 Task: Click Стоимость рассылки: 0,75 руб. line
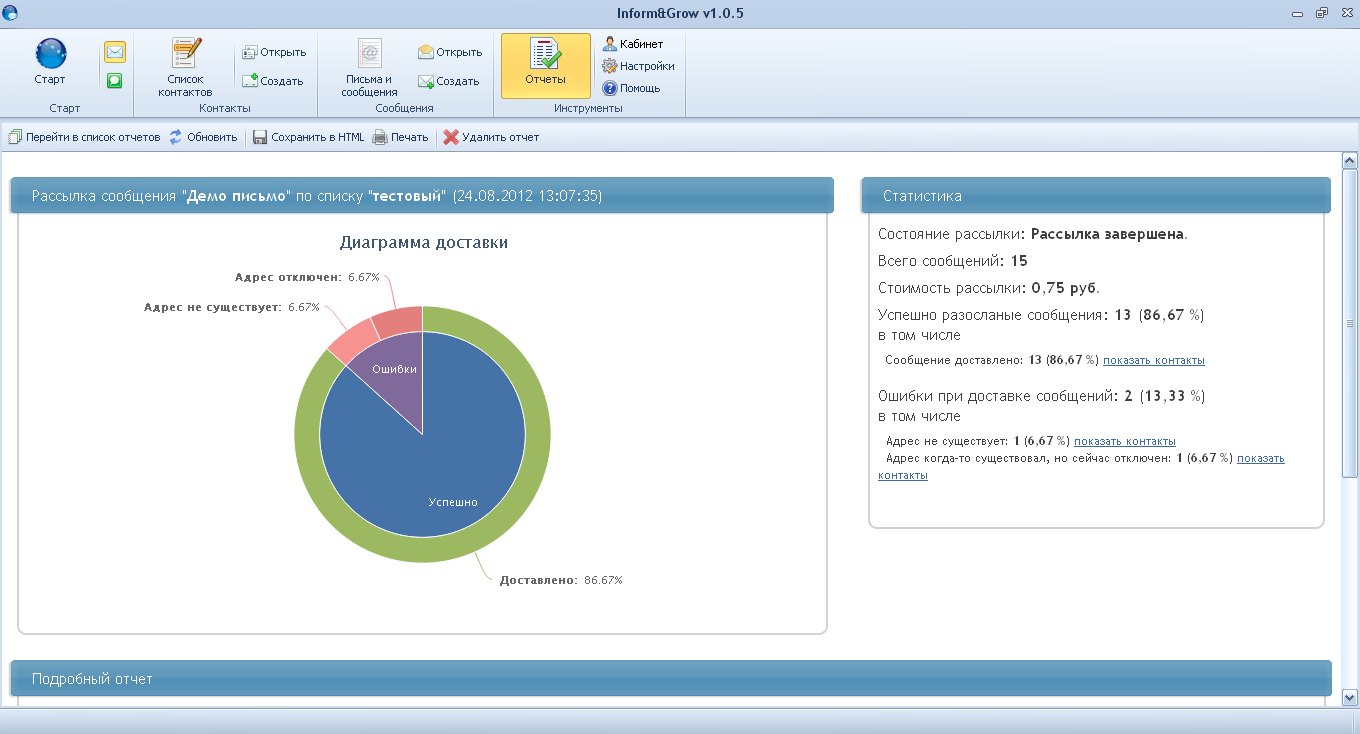coord(989,288)
